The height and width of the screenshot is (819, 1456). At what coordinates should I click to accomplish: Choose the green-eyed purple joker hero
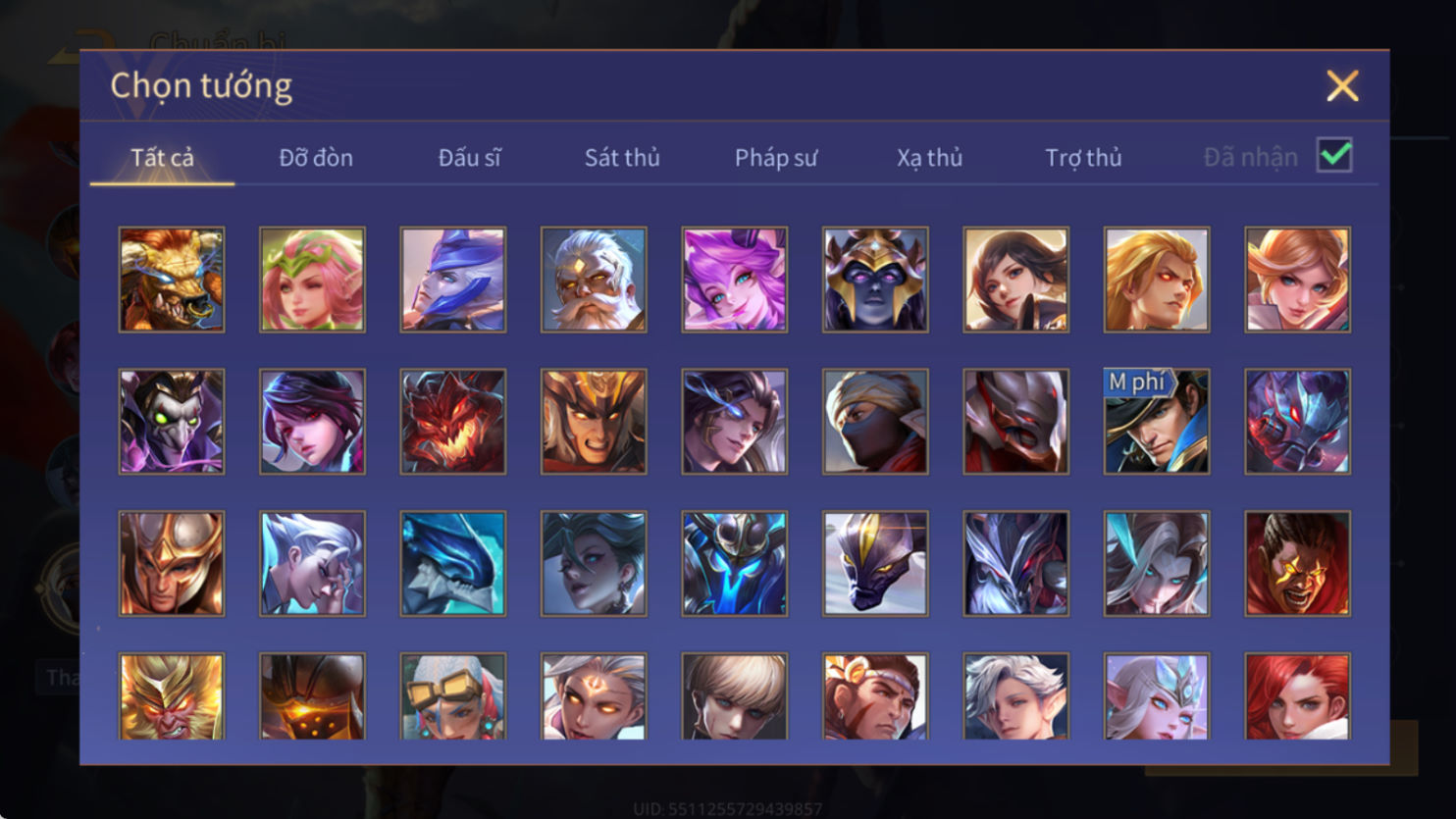[x=172, y=422]
